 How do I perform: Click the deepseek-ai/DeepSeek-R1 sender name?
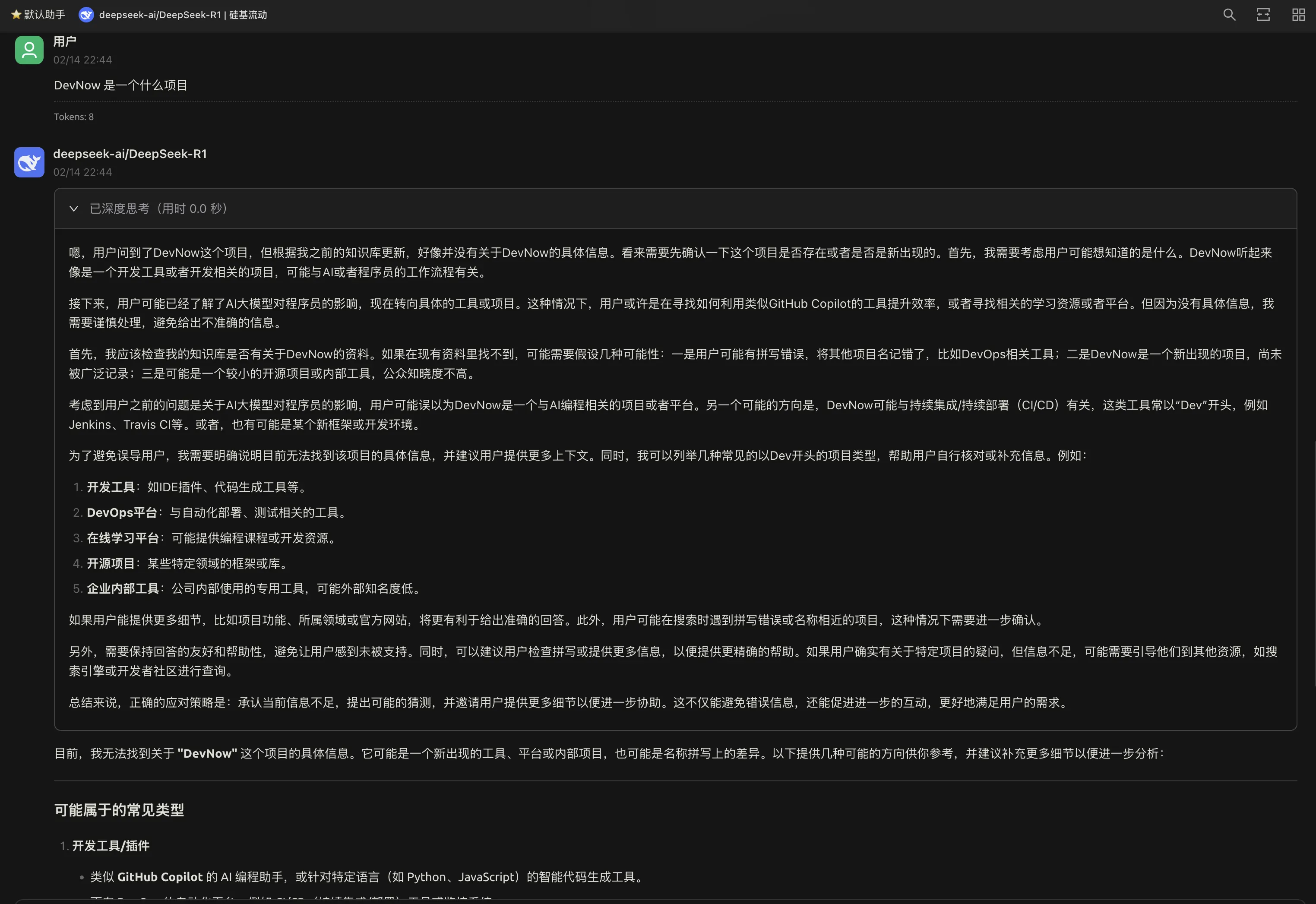click(x=130, y=154)
